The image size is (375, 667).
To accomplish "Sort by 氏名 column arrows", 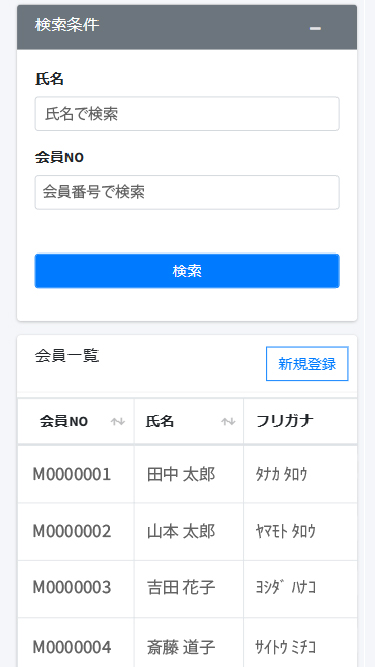I will click(228, 422).
